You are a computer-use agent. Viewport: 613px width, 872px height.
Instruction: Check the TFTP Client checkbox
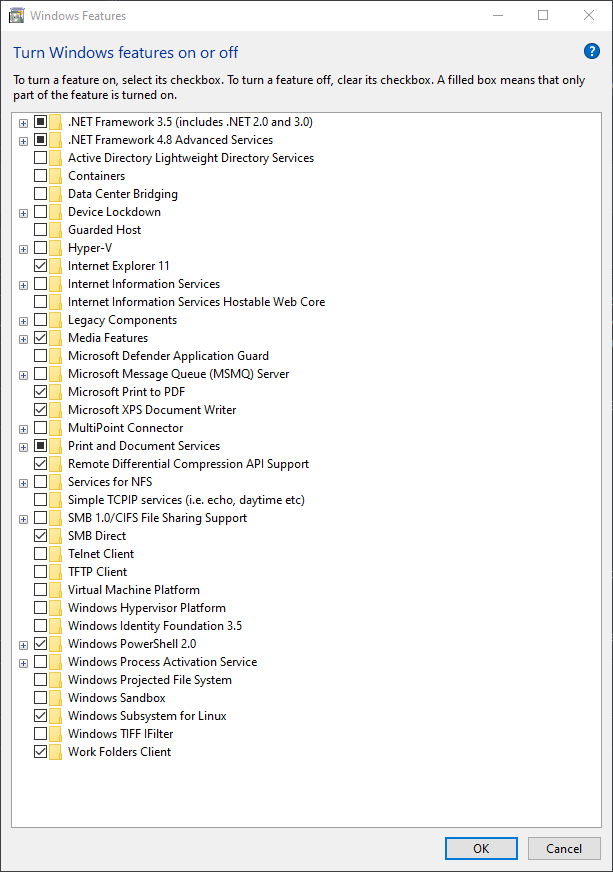click(x=40, y=571)
